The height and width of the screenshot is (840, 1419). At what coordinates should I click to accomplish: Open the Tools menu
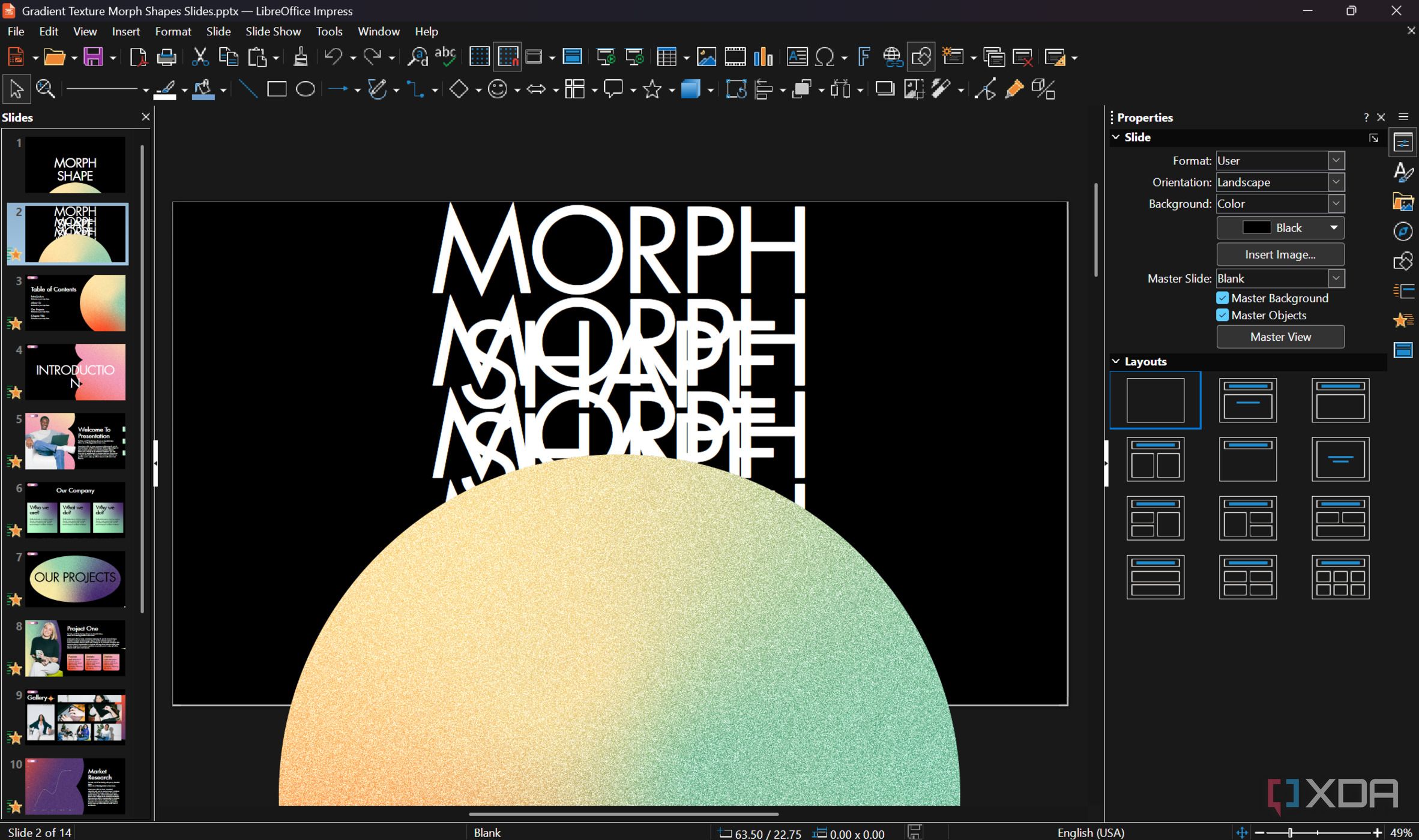pos(329,31)
